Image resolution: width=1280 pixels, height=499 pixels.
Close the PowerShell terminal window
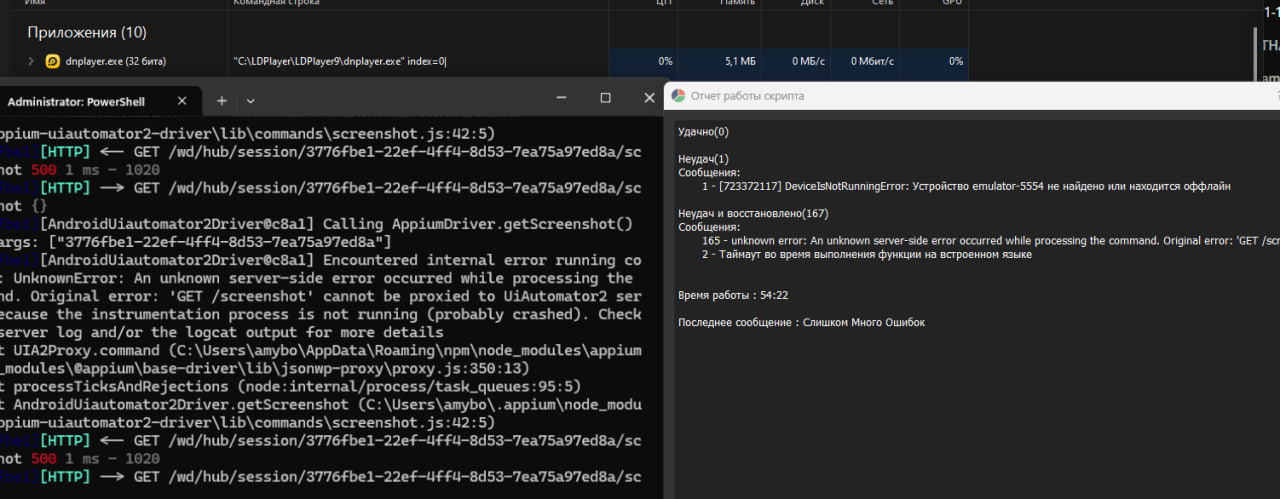point(648,98)
